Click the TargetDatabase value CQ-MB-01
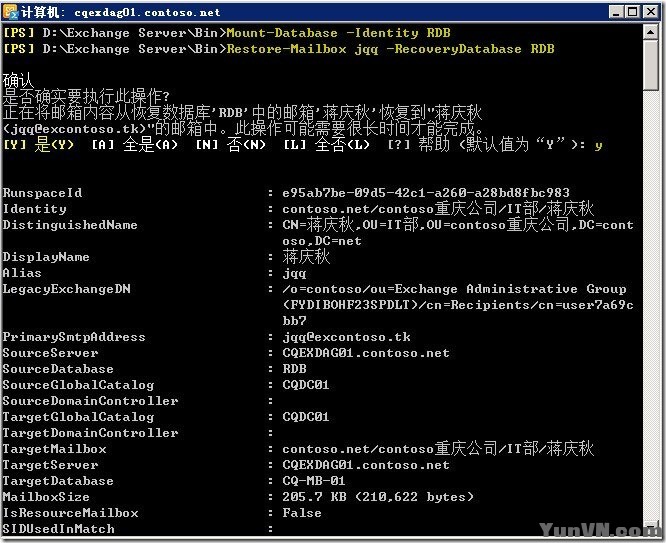The image size is (666, 543). (314, 481)
